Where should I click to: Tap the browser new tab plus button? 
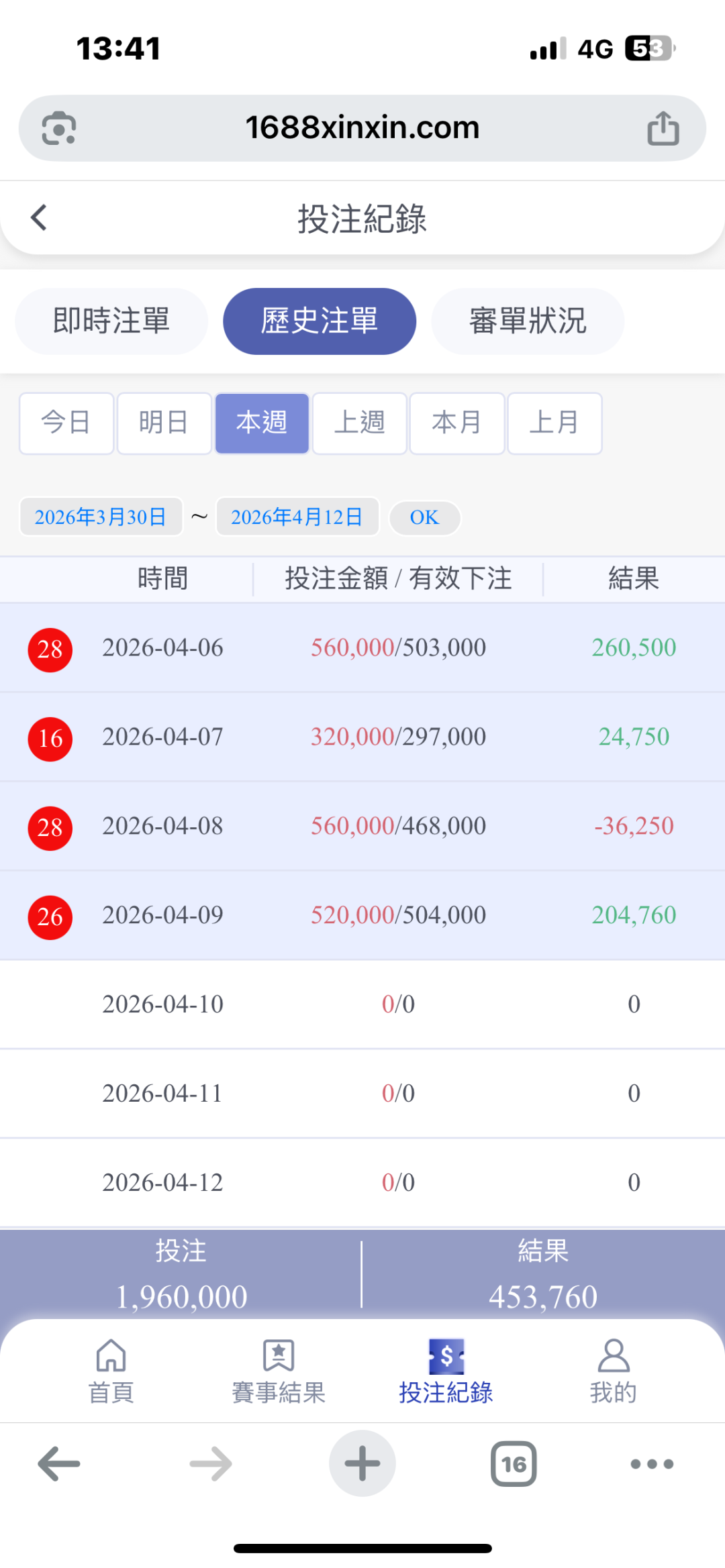point(362,1463)
